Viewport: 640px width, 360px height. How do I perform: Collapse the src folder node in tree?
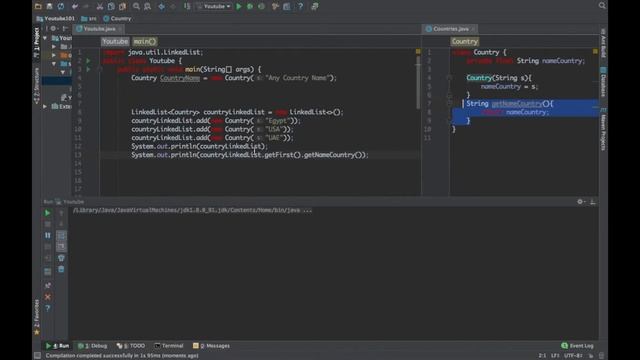54,64
